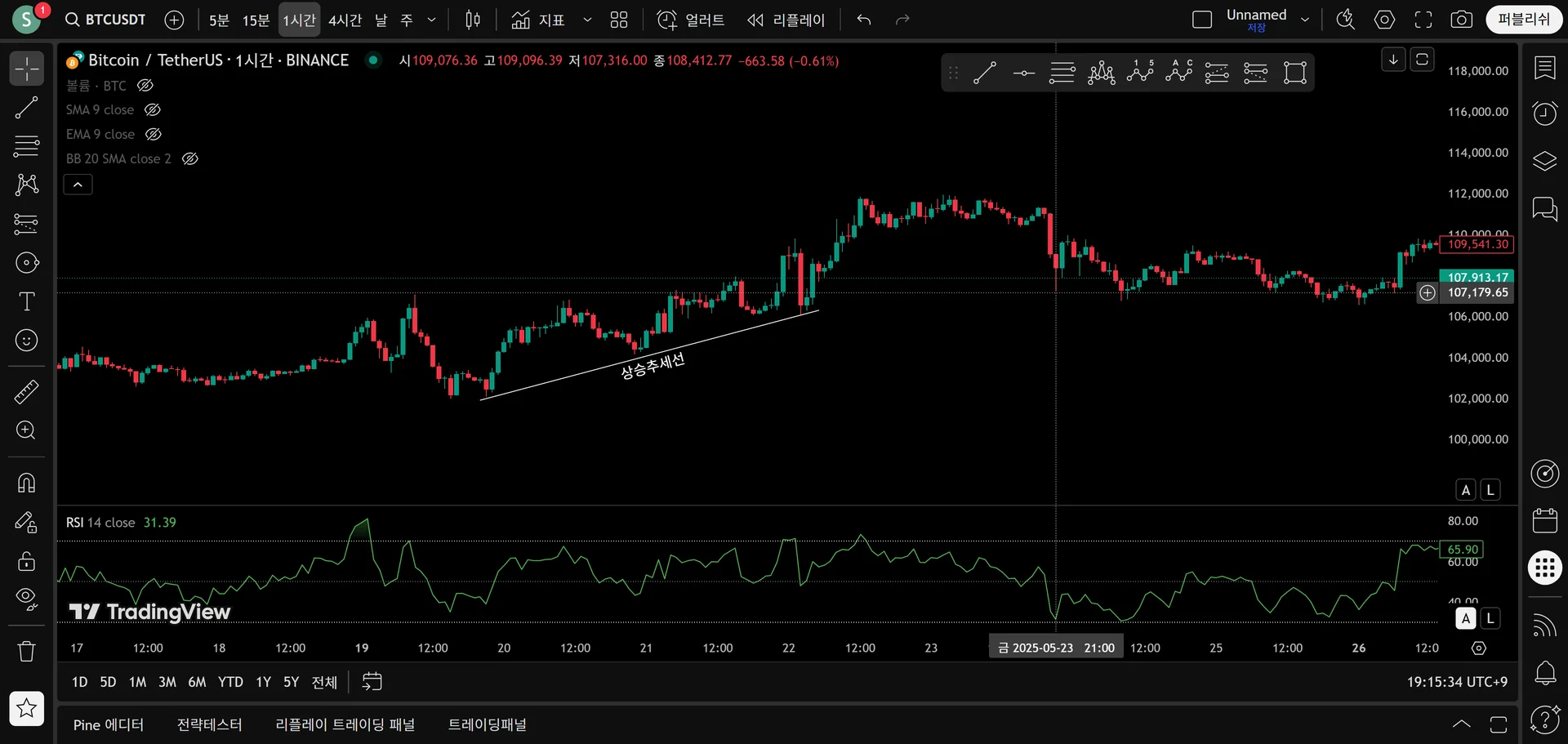The width and height of the screenshot is (1568, 744).
Task: Open the Alert (얼러트) creator
Action: pos(691,20)
